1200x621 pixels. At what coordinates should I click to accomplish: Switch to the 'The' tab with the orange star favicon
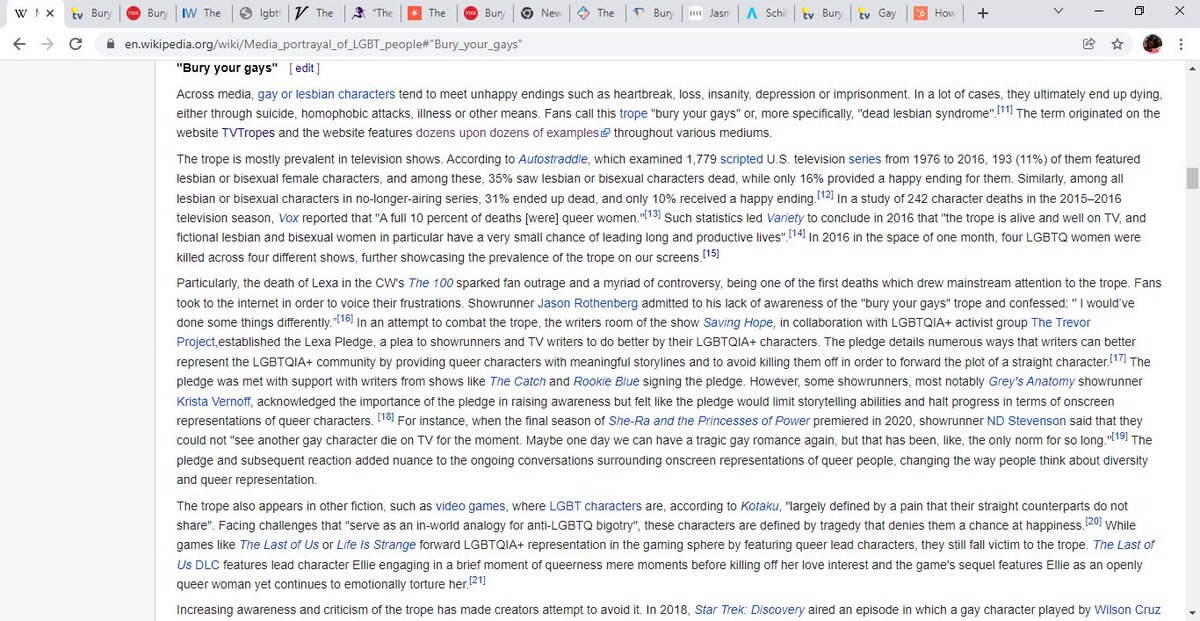429,13
